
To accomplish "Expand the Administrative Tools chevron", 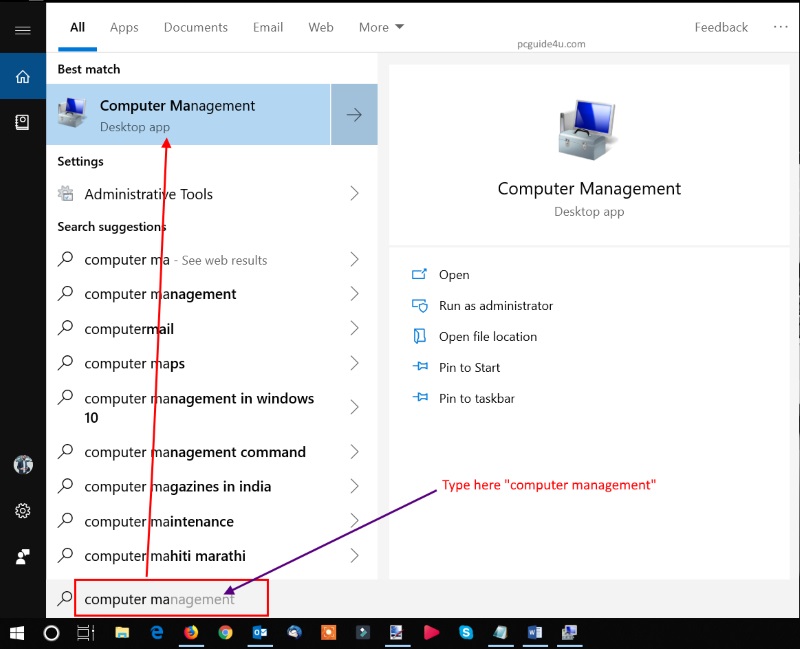I will point(354,194).
